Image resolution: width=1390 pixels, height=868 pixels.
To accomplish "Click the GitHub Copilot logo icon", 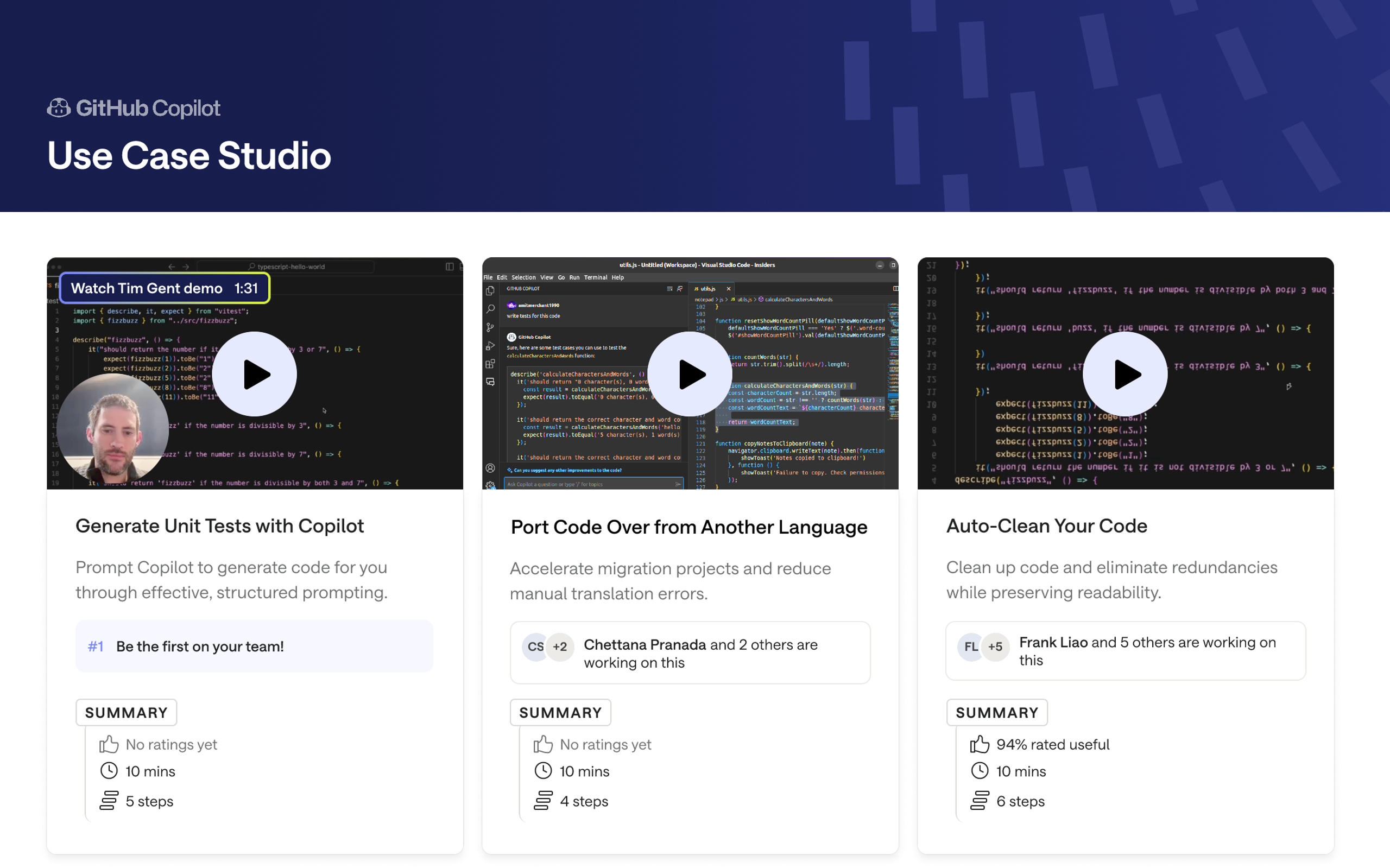I will 59,108.
